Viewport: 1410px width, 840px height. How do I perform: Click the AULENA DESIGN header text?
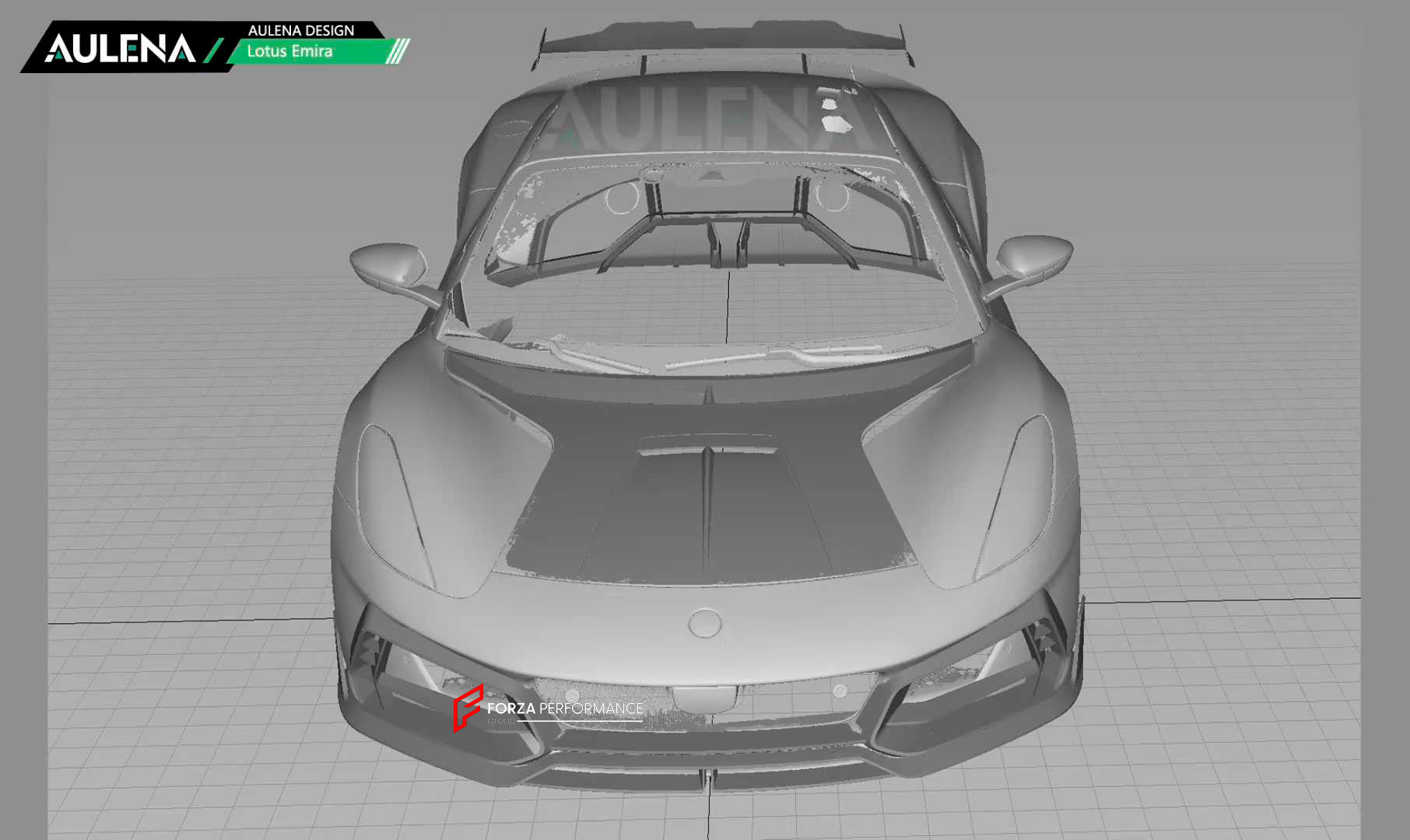[300, 30]
